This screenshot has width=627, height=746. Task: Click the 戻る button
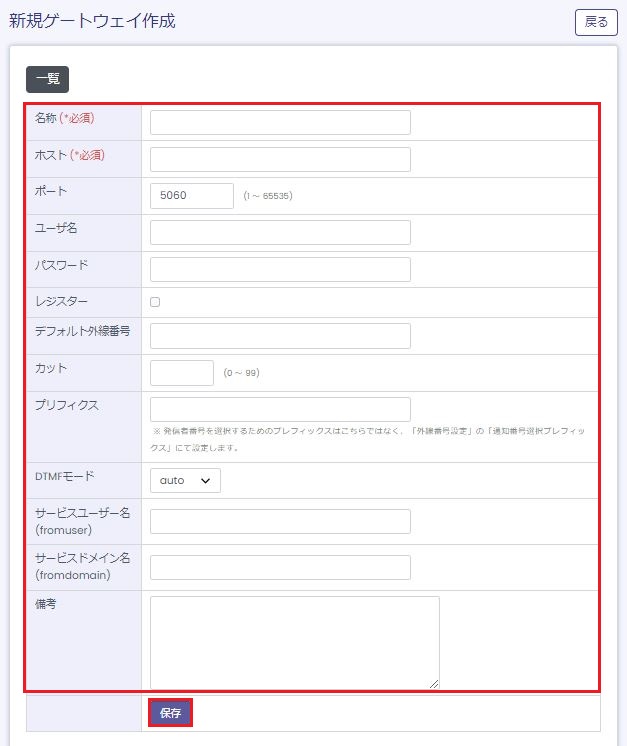point(596,22)
